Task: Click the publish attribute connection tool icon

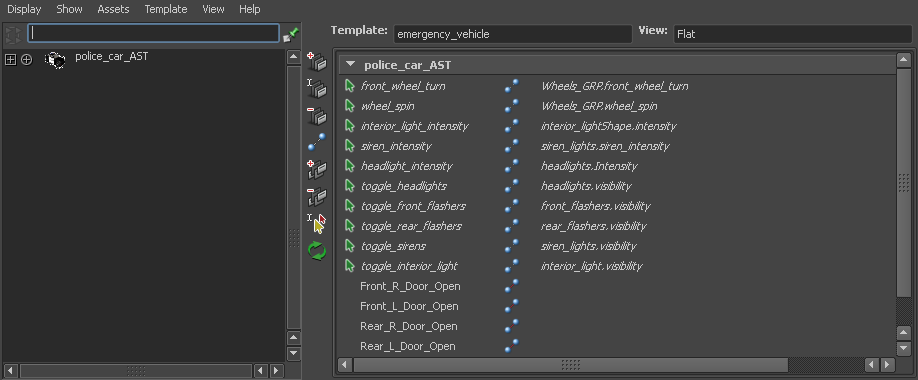Action: pos(317,142)
